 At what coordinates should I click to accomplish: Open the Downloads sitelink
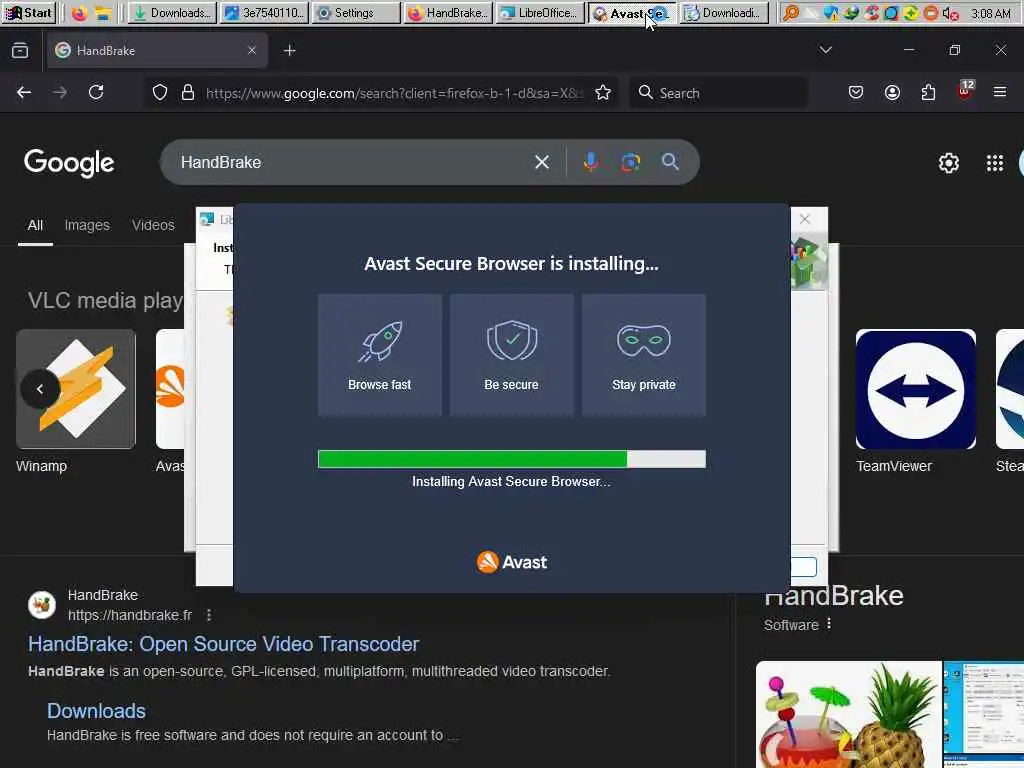point(96,711)
